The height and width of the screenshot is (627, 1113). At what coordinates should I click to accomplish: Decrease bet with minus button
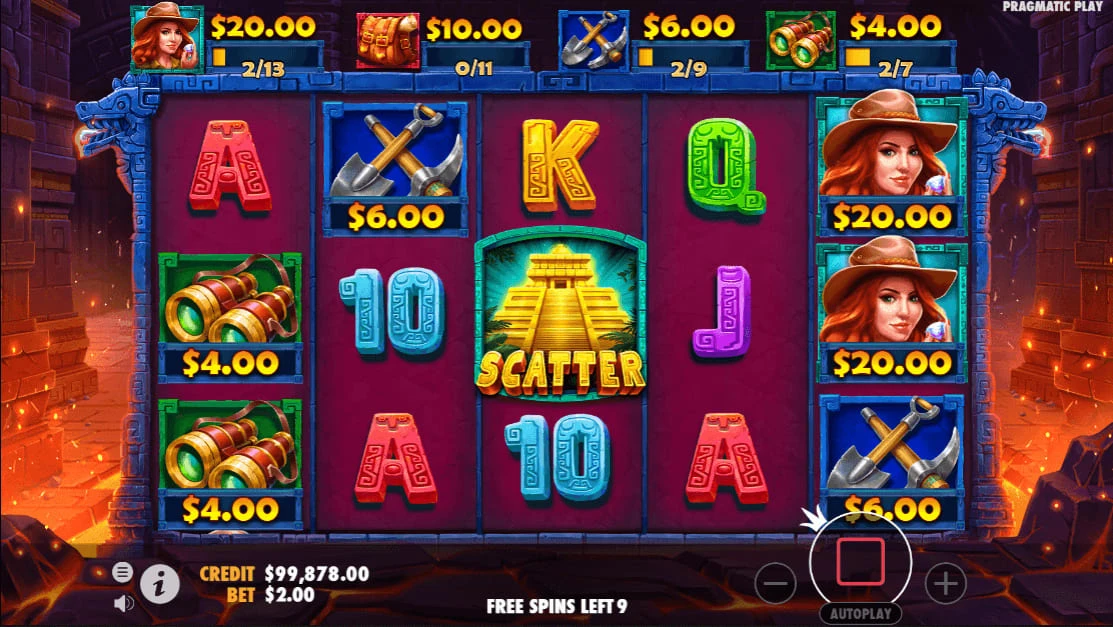coord(774,584)
